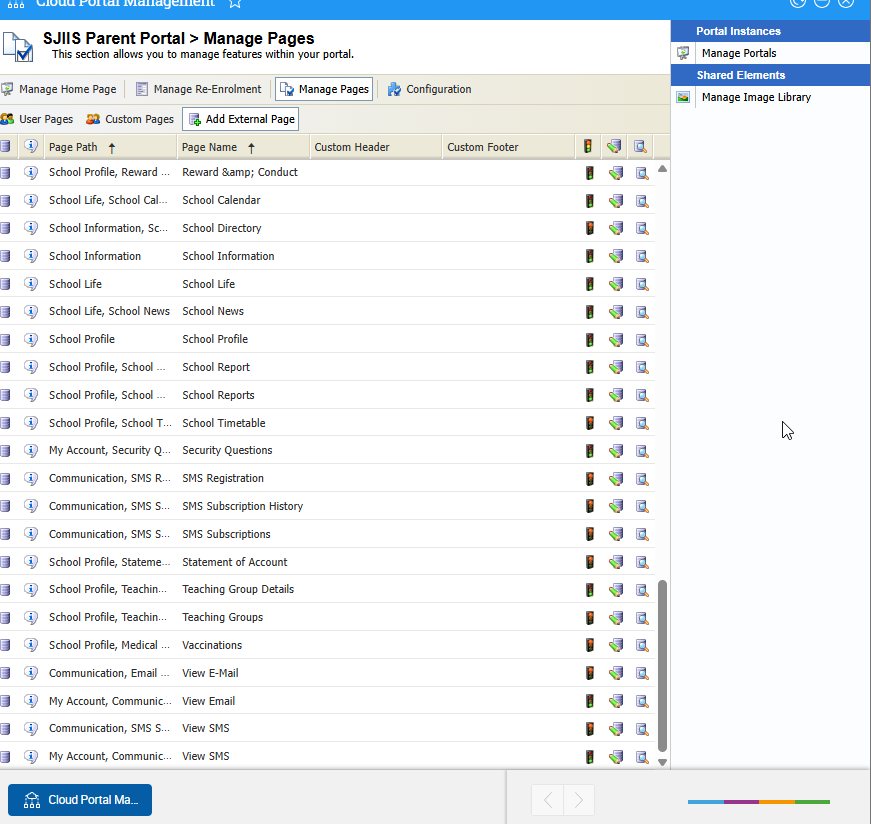This screenshot has height=824, width=871.
Task: Toggle traffic light status for View E-Mail
Action: 589,673
